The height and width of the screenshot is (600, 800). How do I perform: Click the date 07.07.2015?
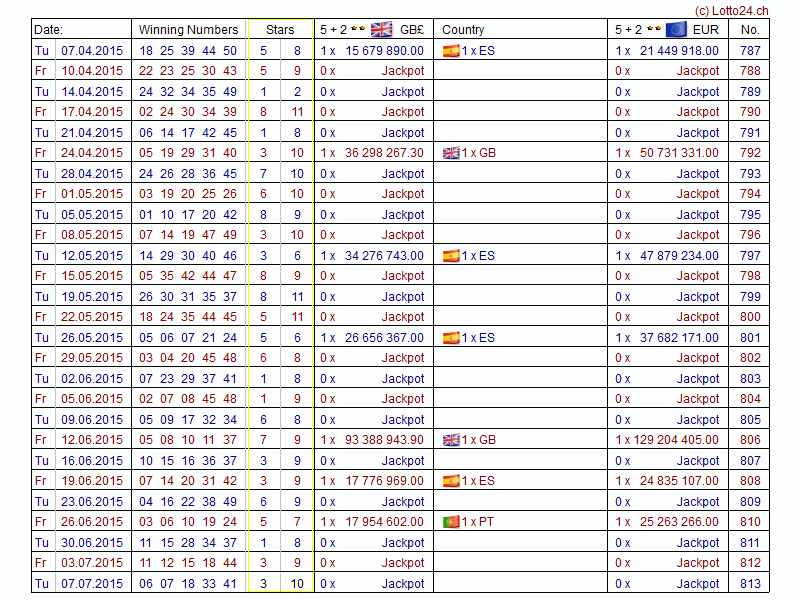92,584
